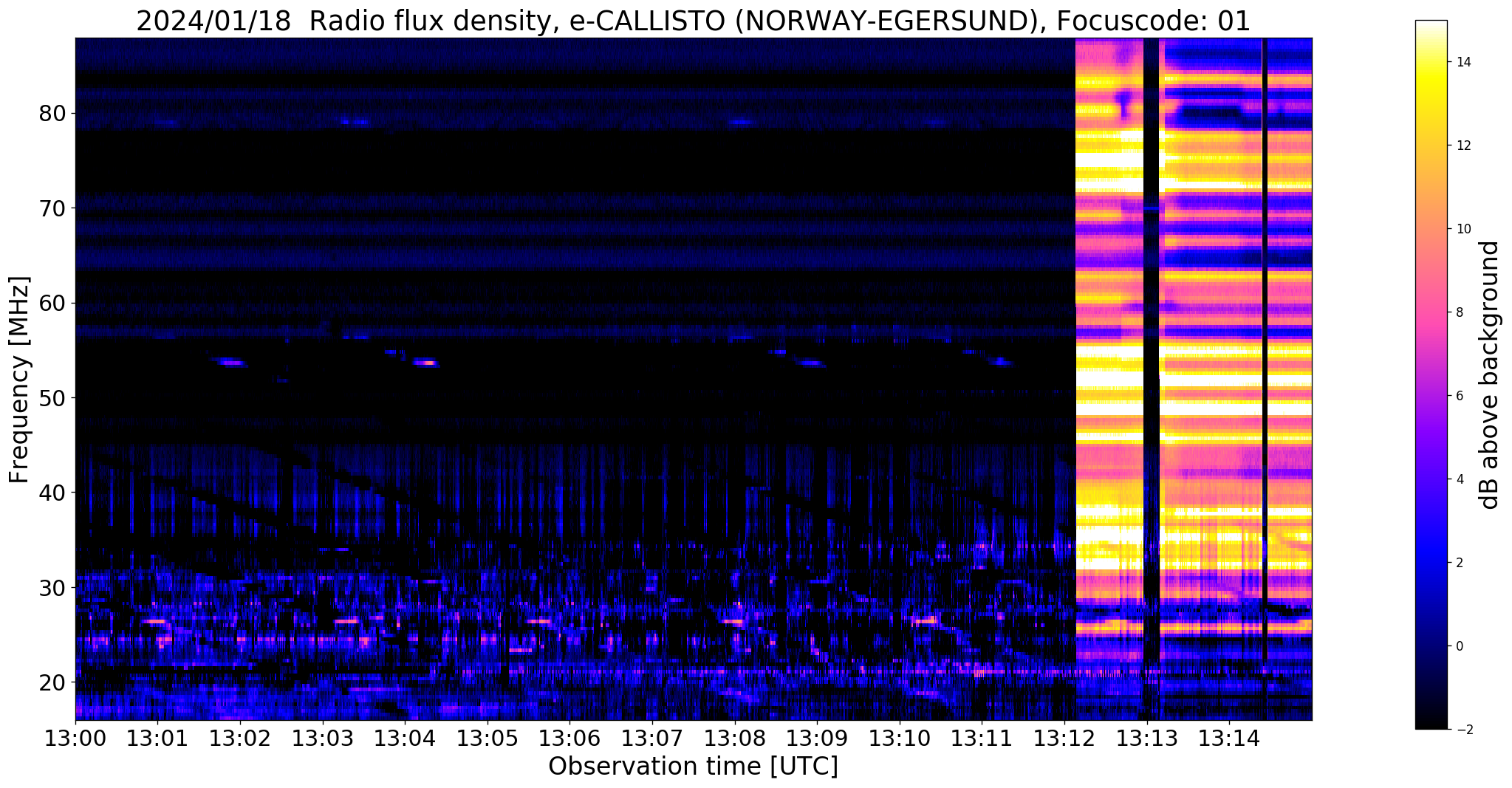Screen dimensions: 1512x788
Task: Click the 'dB above background' colorbar label
Action: click(1490, 375)
